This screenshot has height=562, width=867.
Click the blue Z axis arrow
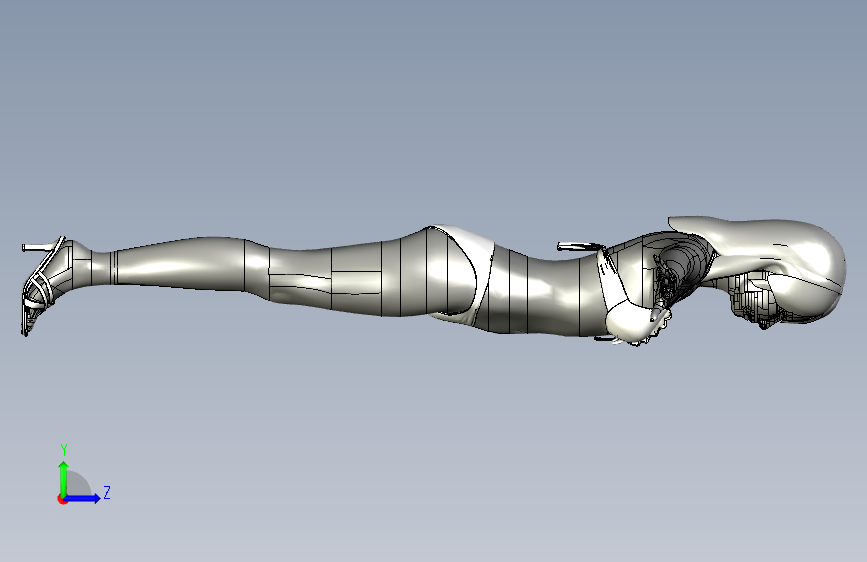coord(83,498)
